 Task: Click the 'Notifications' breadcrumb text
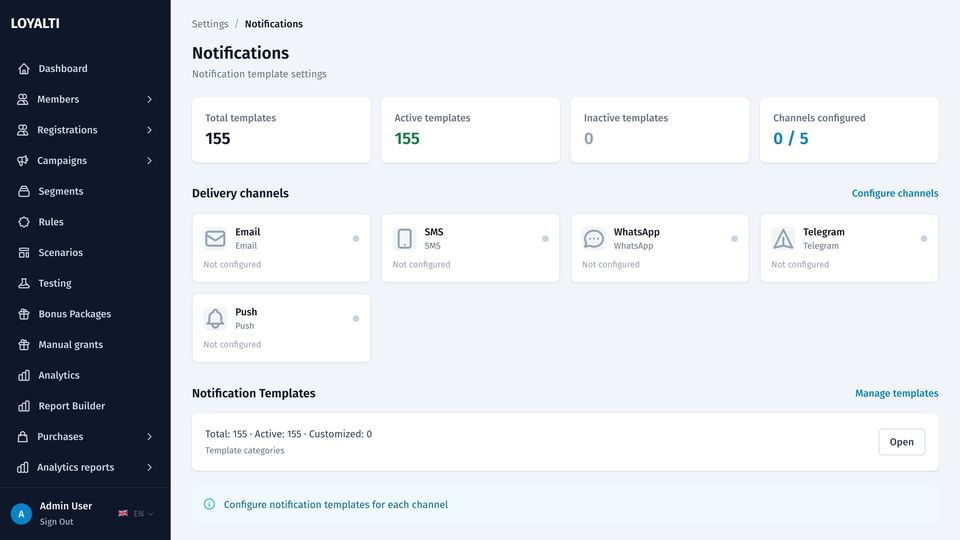pos(274,24)
